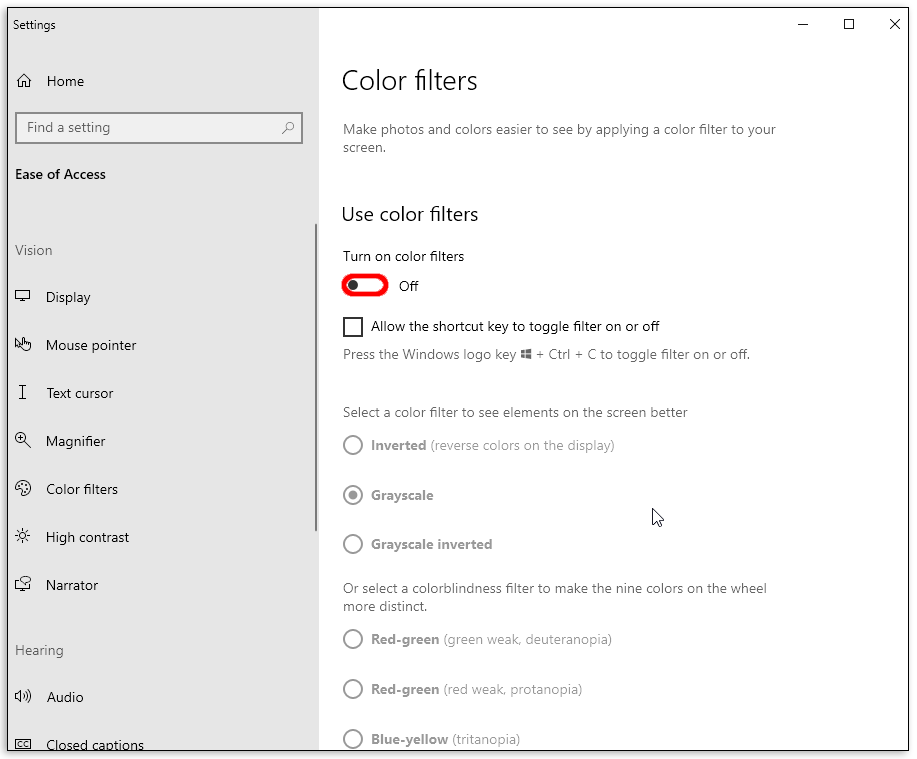Select the Inverted filter radio button
Viewport: 917px width, 759px height.
coord(353,446)
